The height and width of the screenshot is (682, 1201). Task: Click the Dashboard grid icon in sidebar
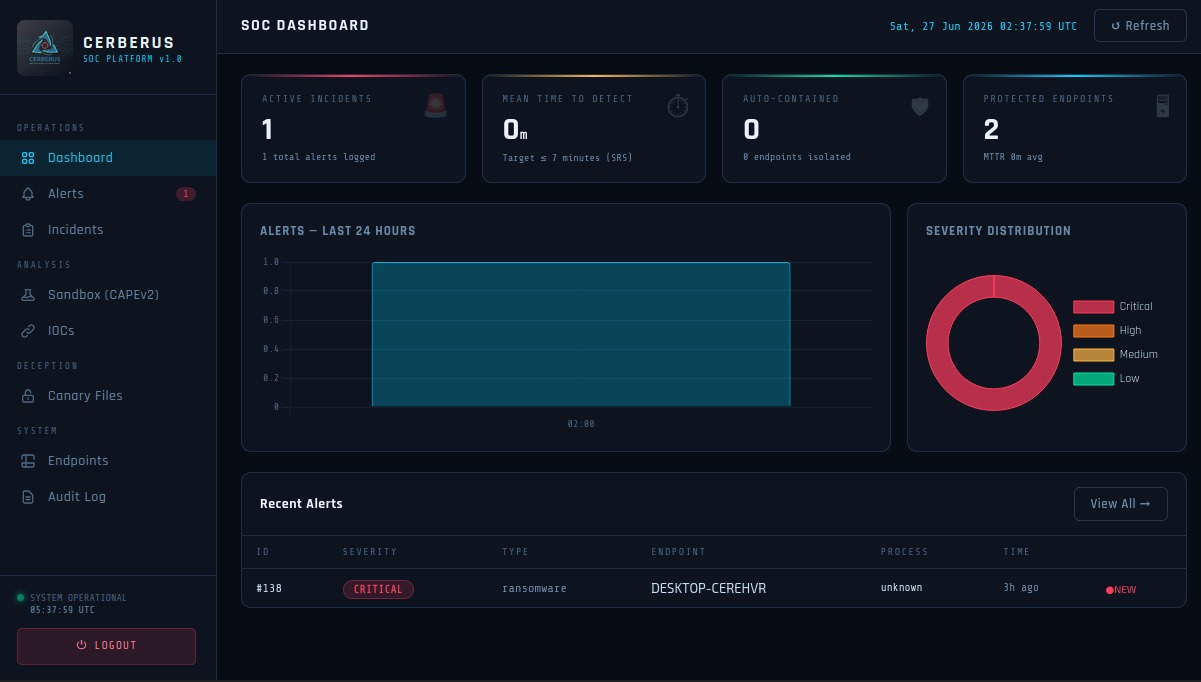[x=28, y=158]
